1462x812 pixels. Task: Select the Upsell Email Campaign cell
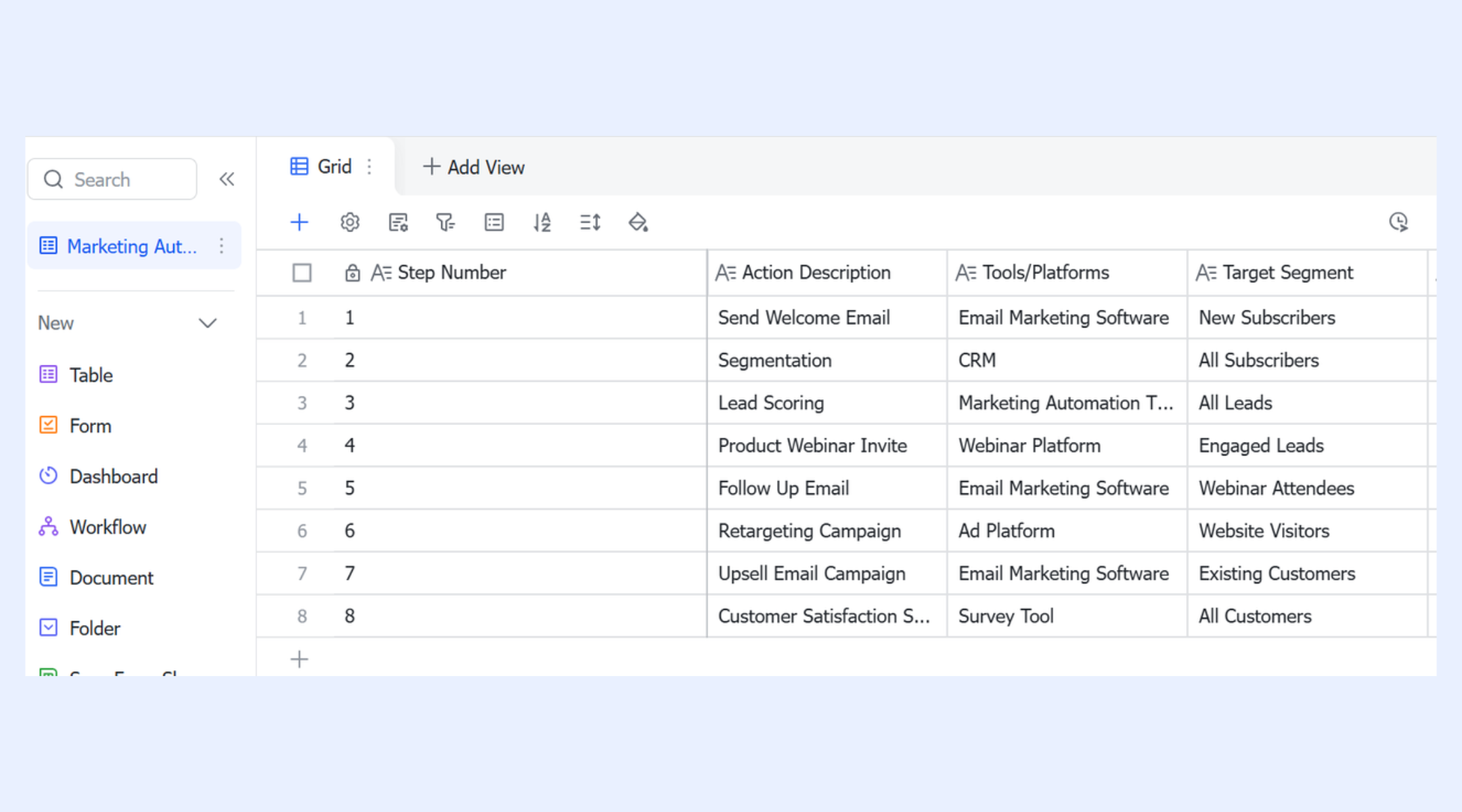coord(827,573)
